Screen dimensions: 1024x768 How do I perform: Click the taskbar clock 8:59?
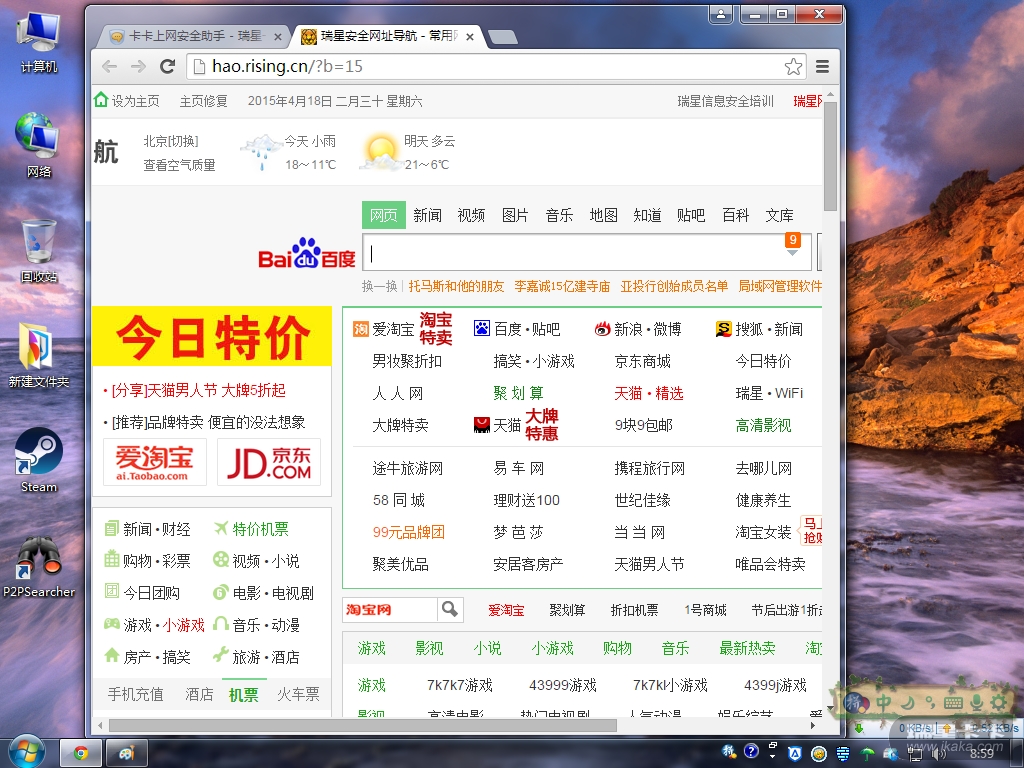click(982, 754)
